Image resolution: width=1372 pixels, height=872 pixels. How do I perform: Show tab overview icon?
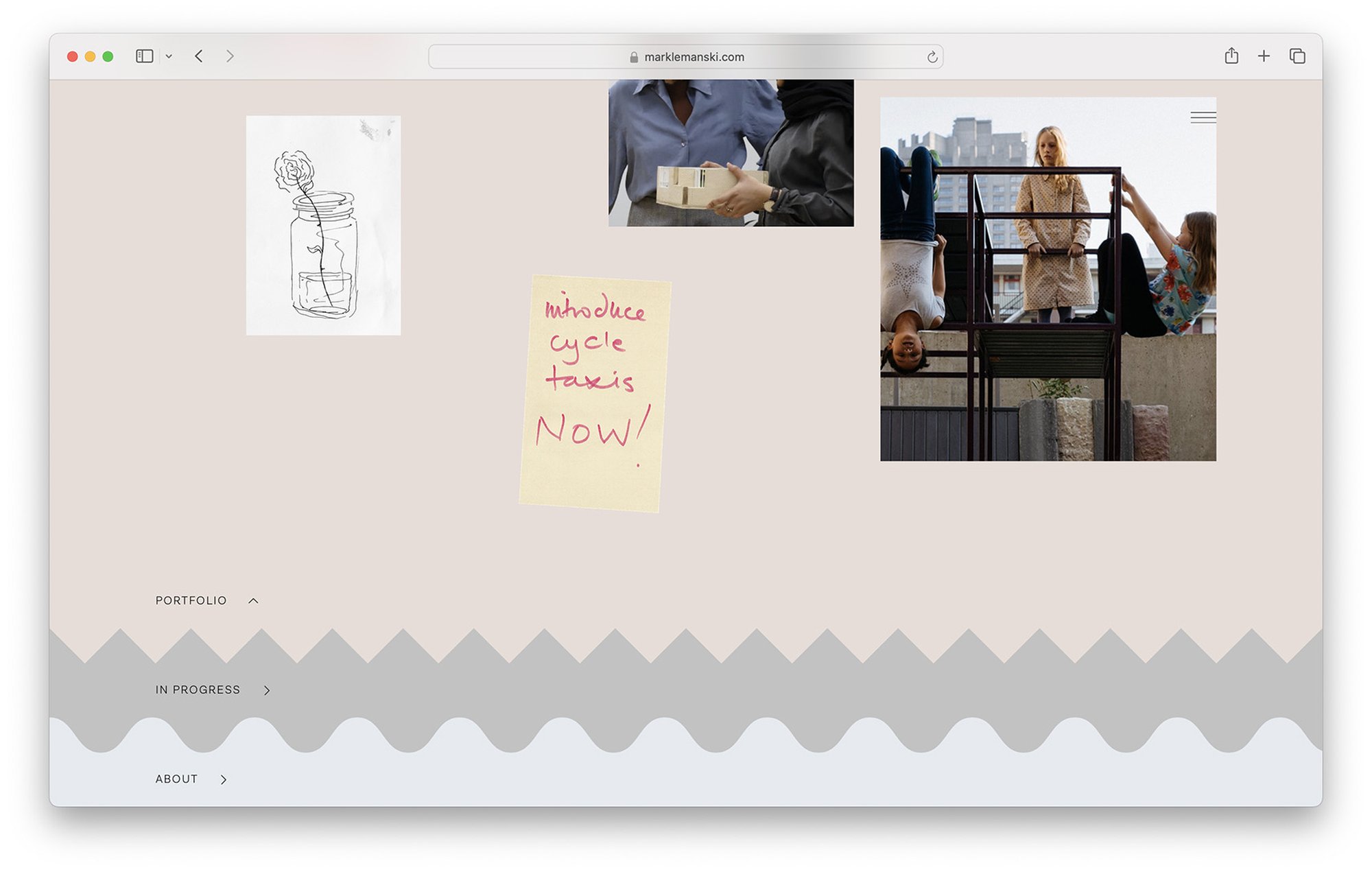pos(1297,56)
